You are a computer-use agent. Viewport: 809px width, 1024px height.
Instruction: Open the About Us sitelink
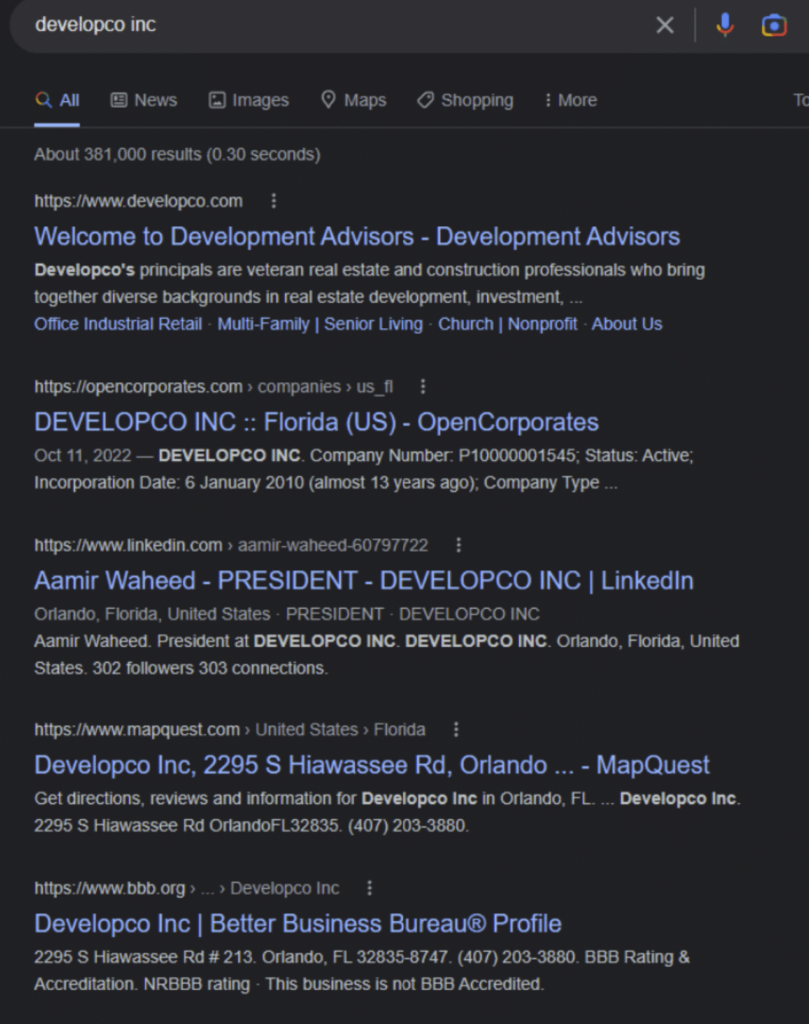click(x=627, y=324)
